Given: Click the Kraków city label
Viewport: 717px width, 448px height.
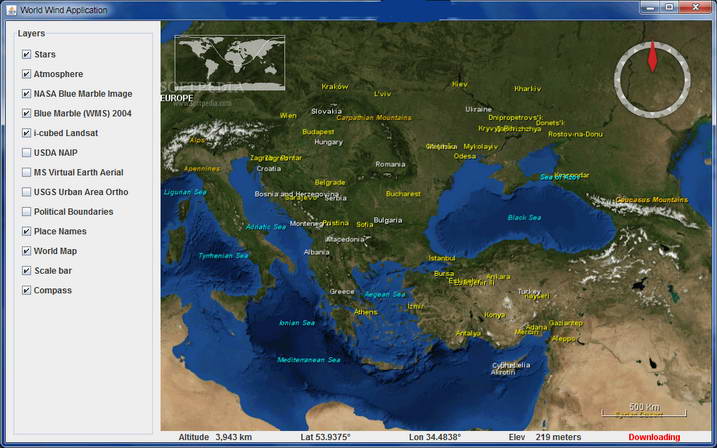Looking at the screenshot, I should pyautogui.click(x=335, y=86).
